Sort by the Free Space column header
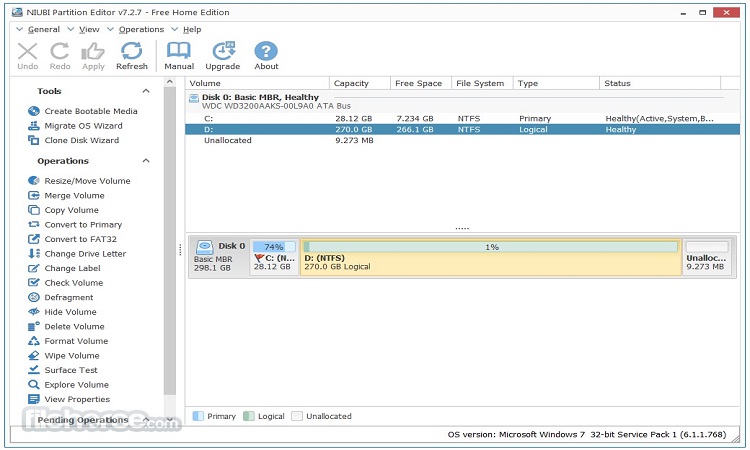 [x=419, y=83]
